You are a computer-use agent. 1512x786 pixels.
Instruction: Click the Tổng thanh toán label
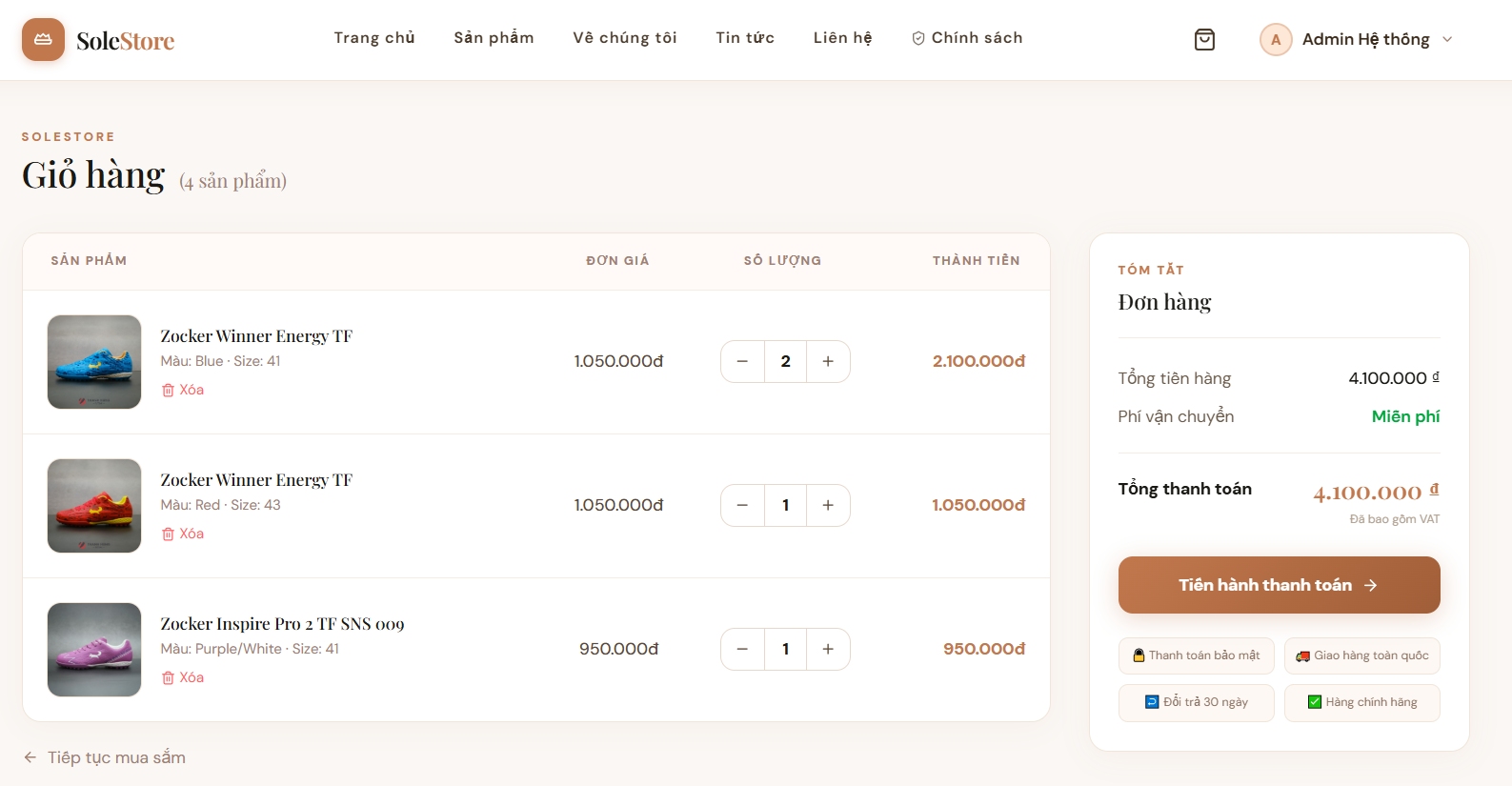click(1184, 489)
